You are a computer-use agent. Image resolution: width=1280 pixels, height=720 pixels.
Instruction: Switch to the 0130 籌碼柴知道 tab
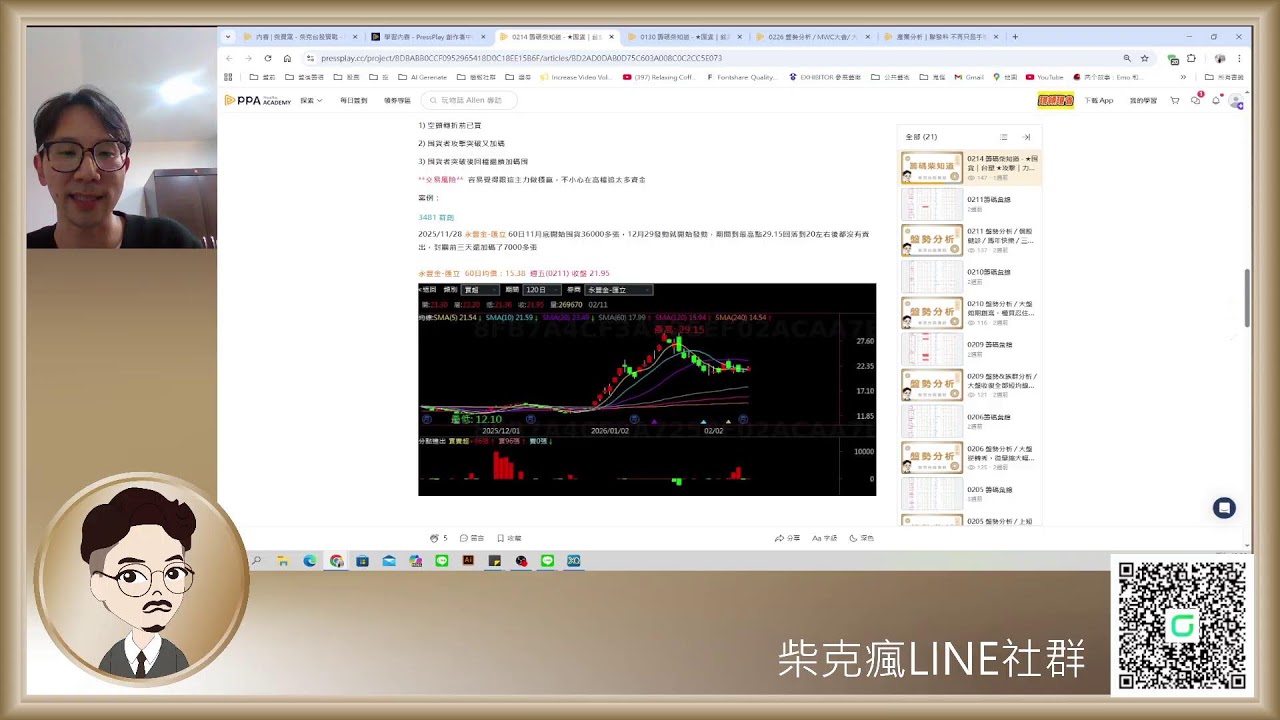coord(685,37)
